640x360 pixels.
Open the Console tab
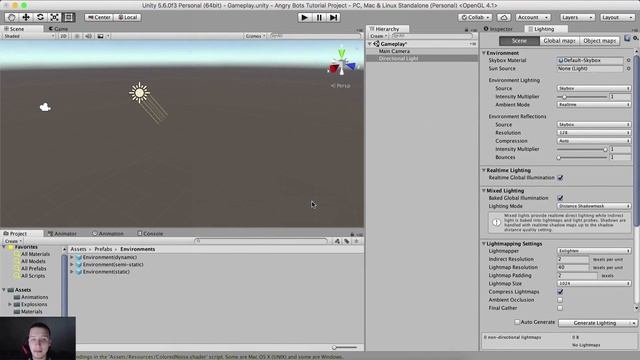click(x=150, y=233)
